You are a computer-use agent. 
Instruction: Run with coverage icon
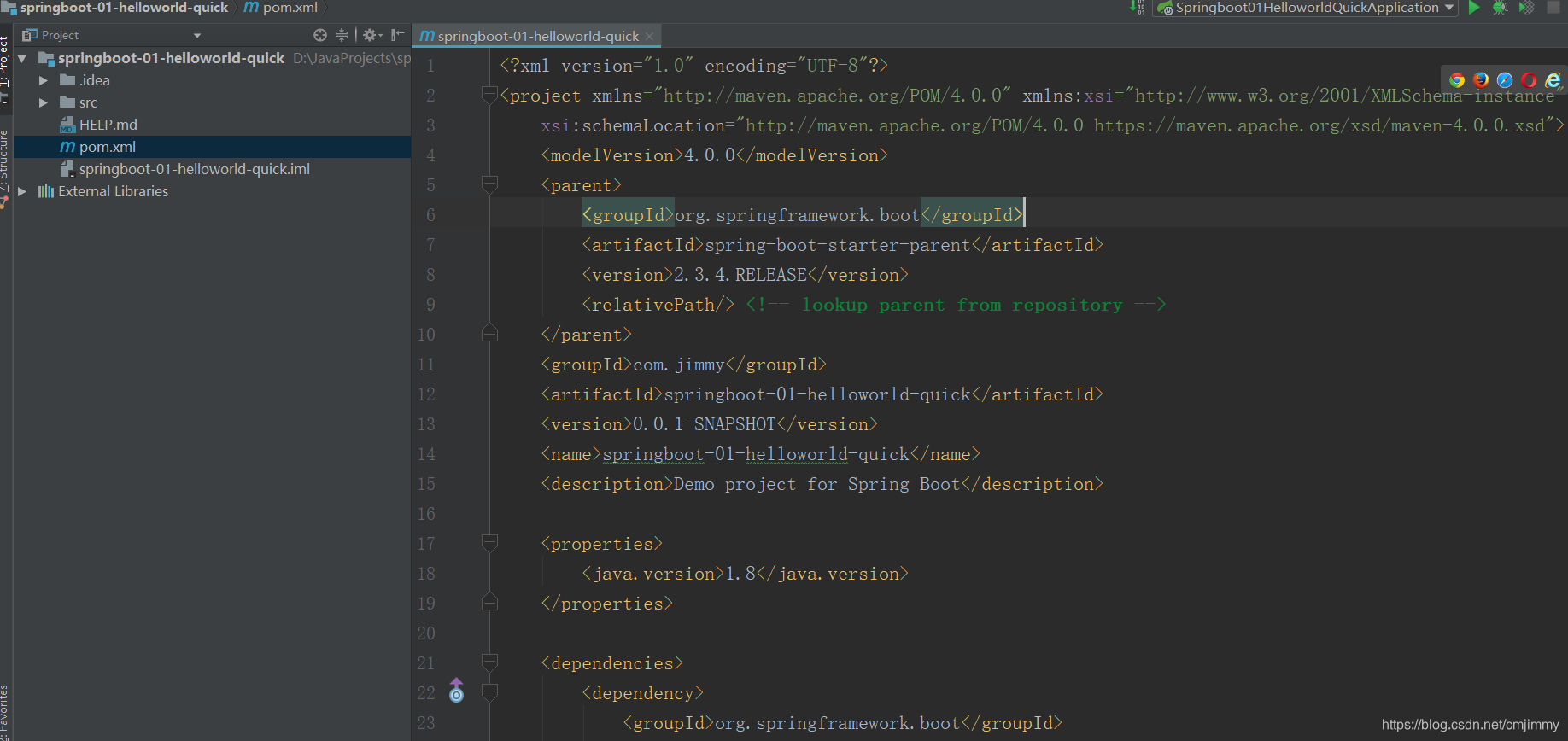point(1527,8)
